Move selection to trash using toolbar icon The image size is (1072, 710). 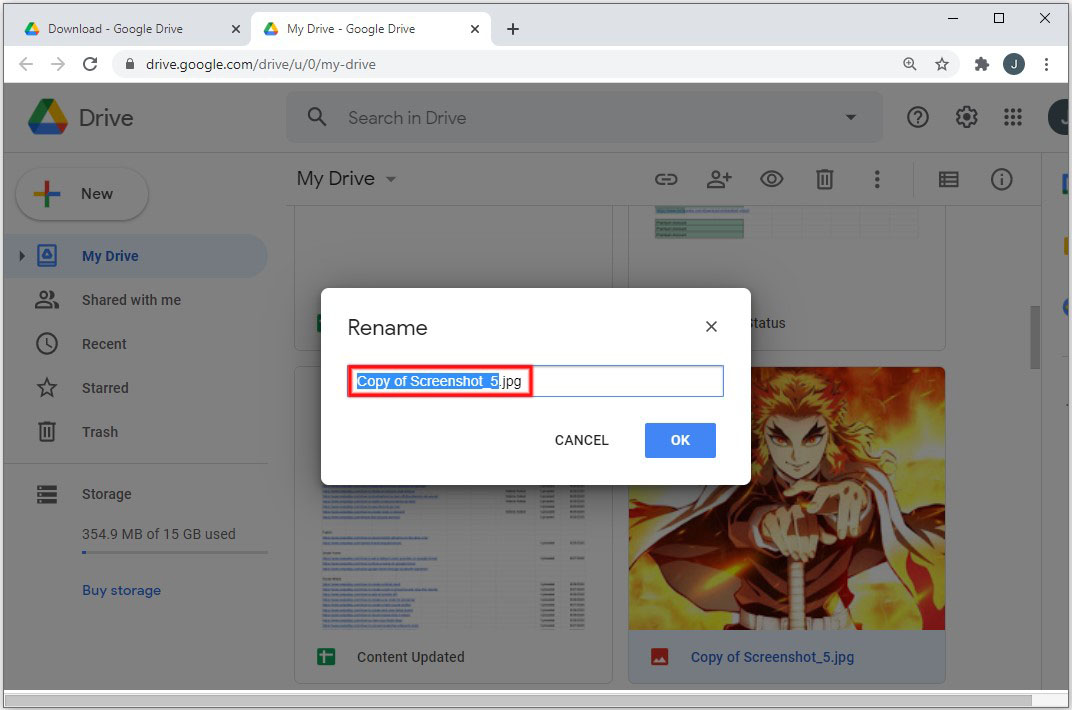click(824, 179)
